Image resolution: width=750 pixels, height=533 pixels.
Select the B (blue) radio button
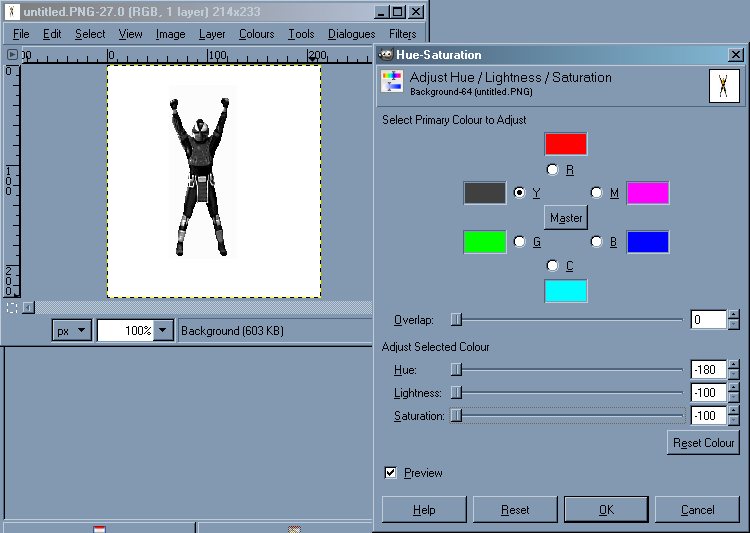[597, 241]
